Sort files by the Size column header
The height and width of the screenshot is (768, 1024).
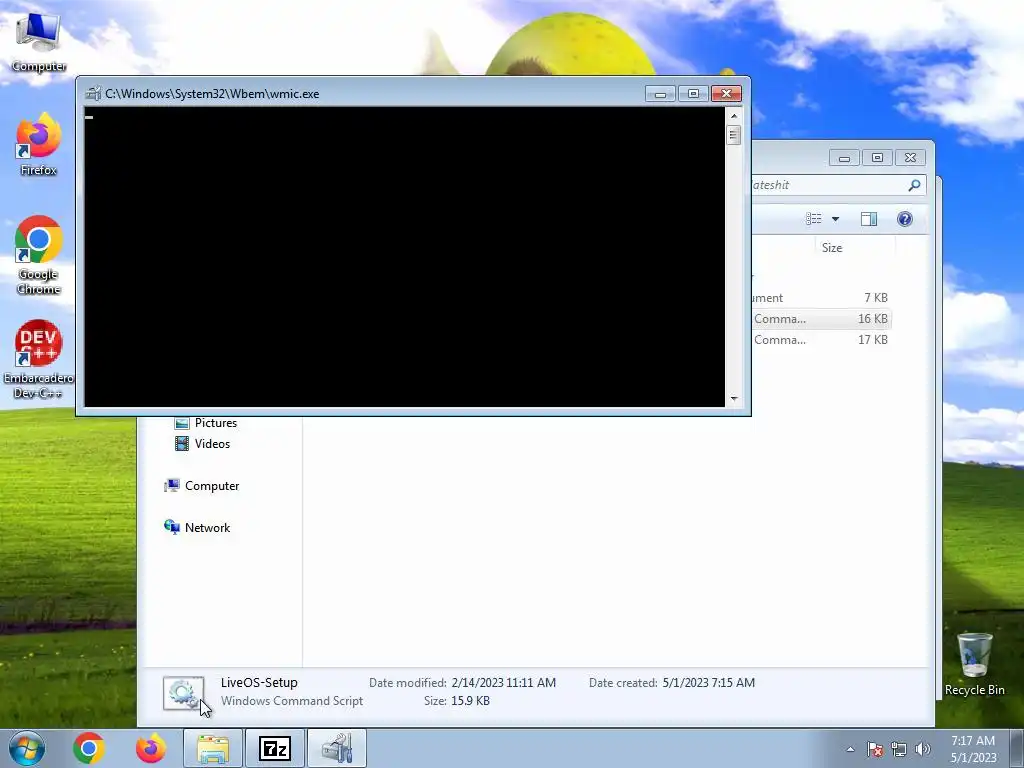pyautogui.click(x=855, y=248)
